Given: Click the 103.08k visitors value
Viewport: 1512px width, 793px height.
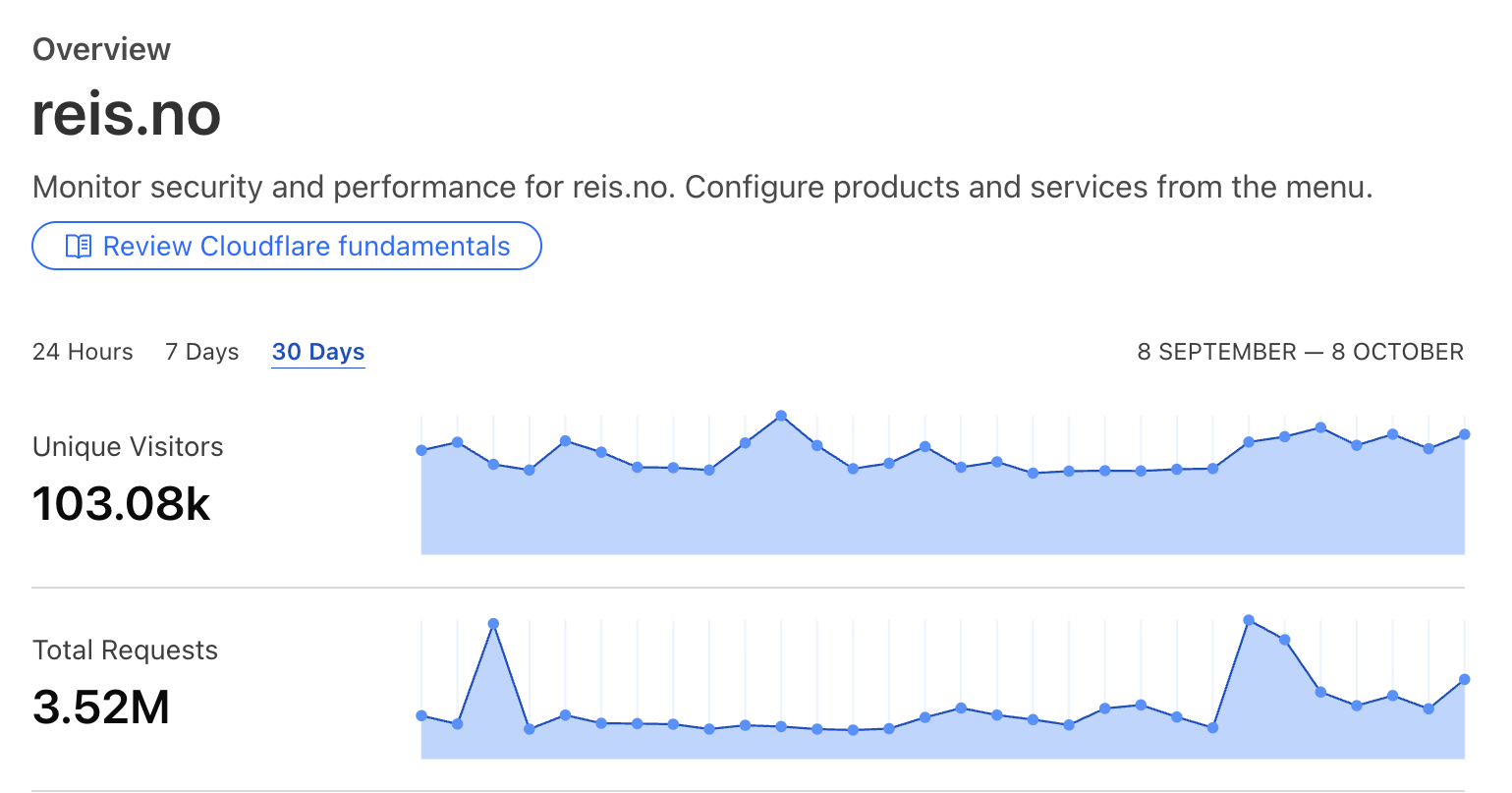Looking at the screenshot, I should click(121, 504).
